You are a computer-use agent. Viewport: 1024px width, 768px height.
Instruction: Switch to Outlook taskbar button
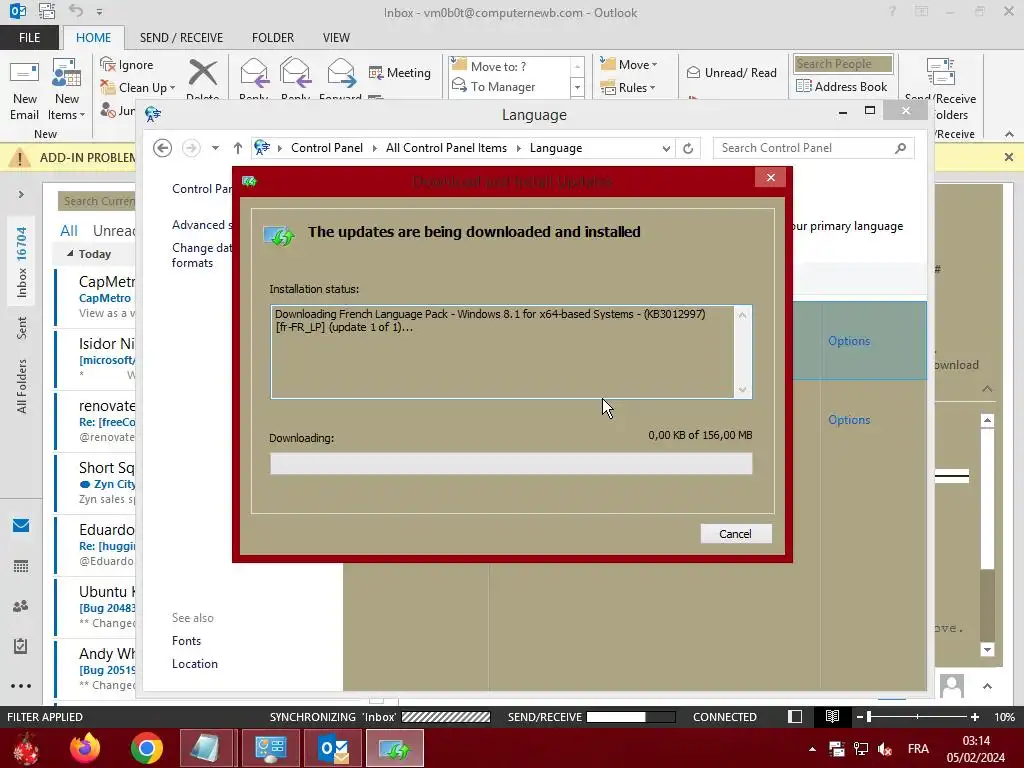pos(333,748)
